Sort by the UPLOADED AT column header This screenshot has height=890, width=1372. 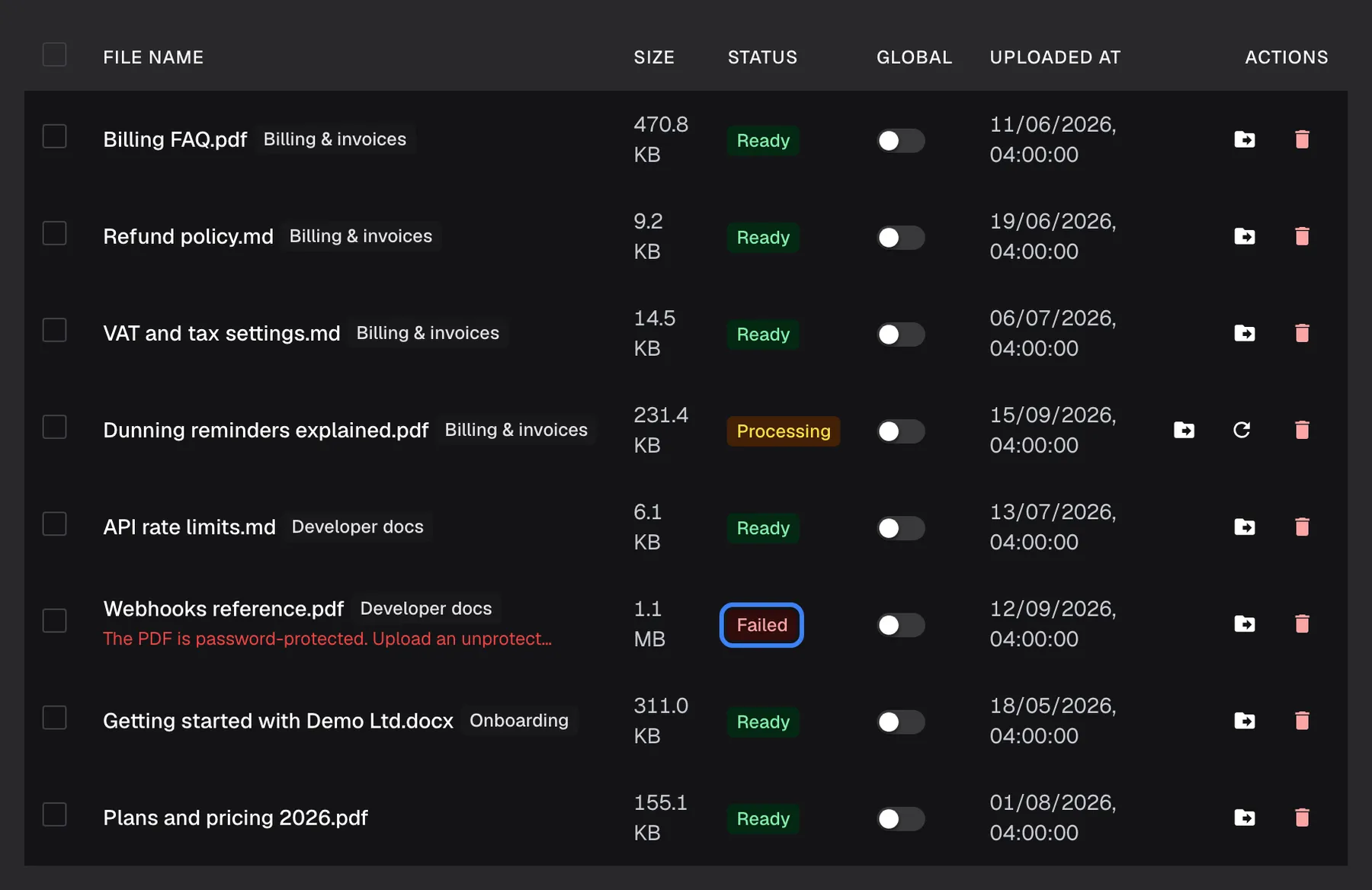[x=1055, y=57]
